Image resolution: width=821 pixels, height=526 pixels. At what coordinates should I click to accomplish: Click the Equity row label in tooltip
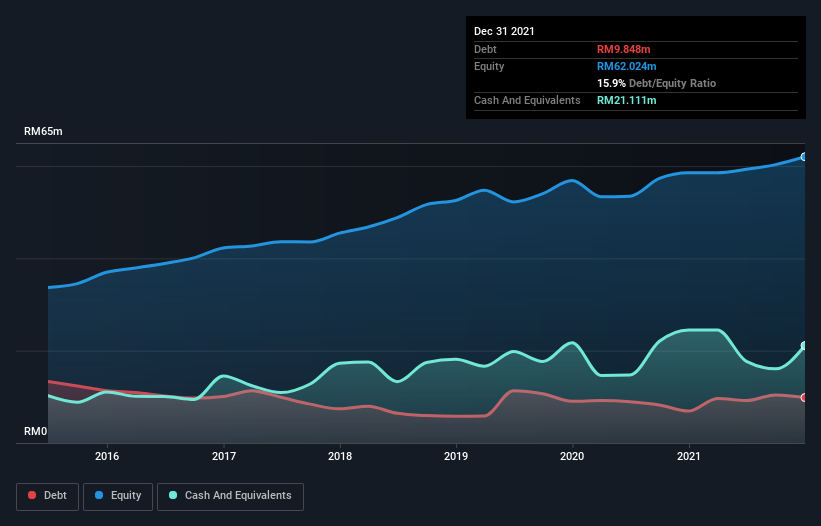pyautogui.click(x=489, y=66)
